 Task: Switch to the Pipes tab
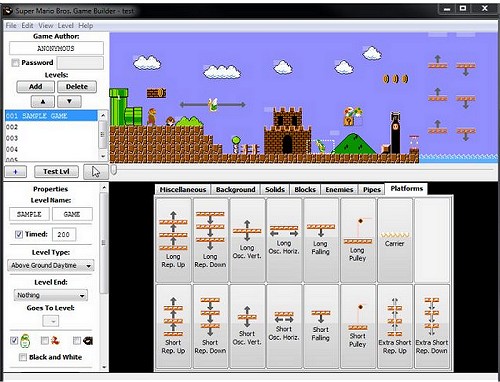tap(372, 189)
